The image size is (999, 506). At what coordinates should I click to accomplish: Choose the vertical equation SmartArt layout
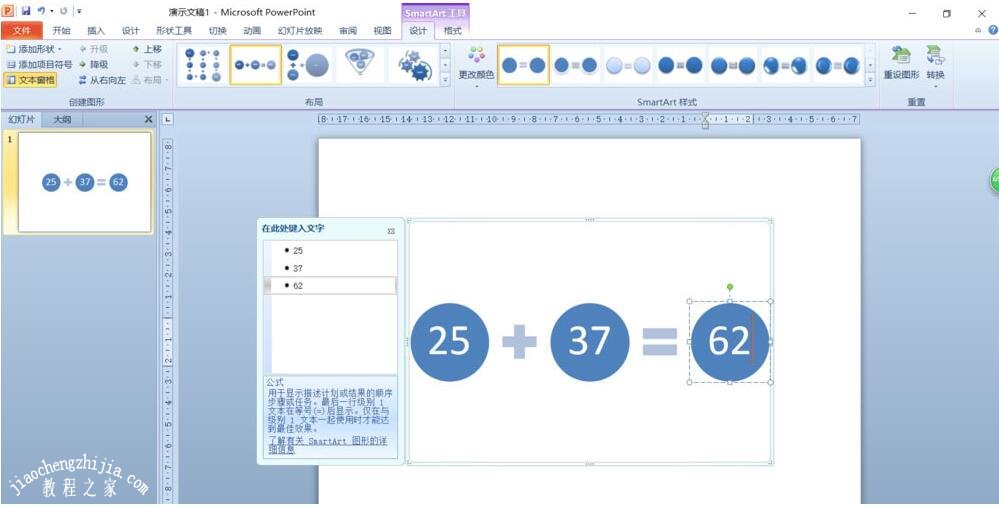[x=308, y=65]
